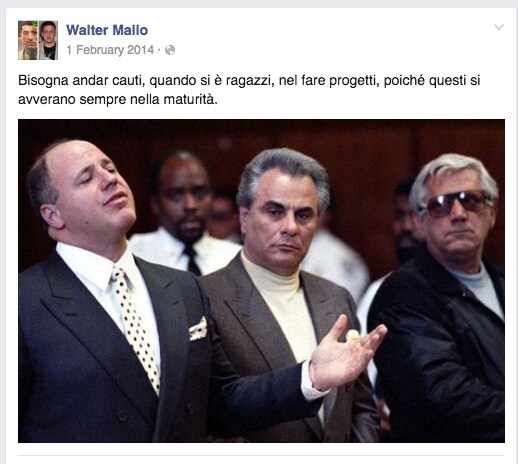Image resolution: width=518 pixels, height=464 pixels.
Task: Click the outstretched open hand in photo
Action: point(347,350)
